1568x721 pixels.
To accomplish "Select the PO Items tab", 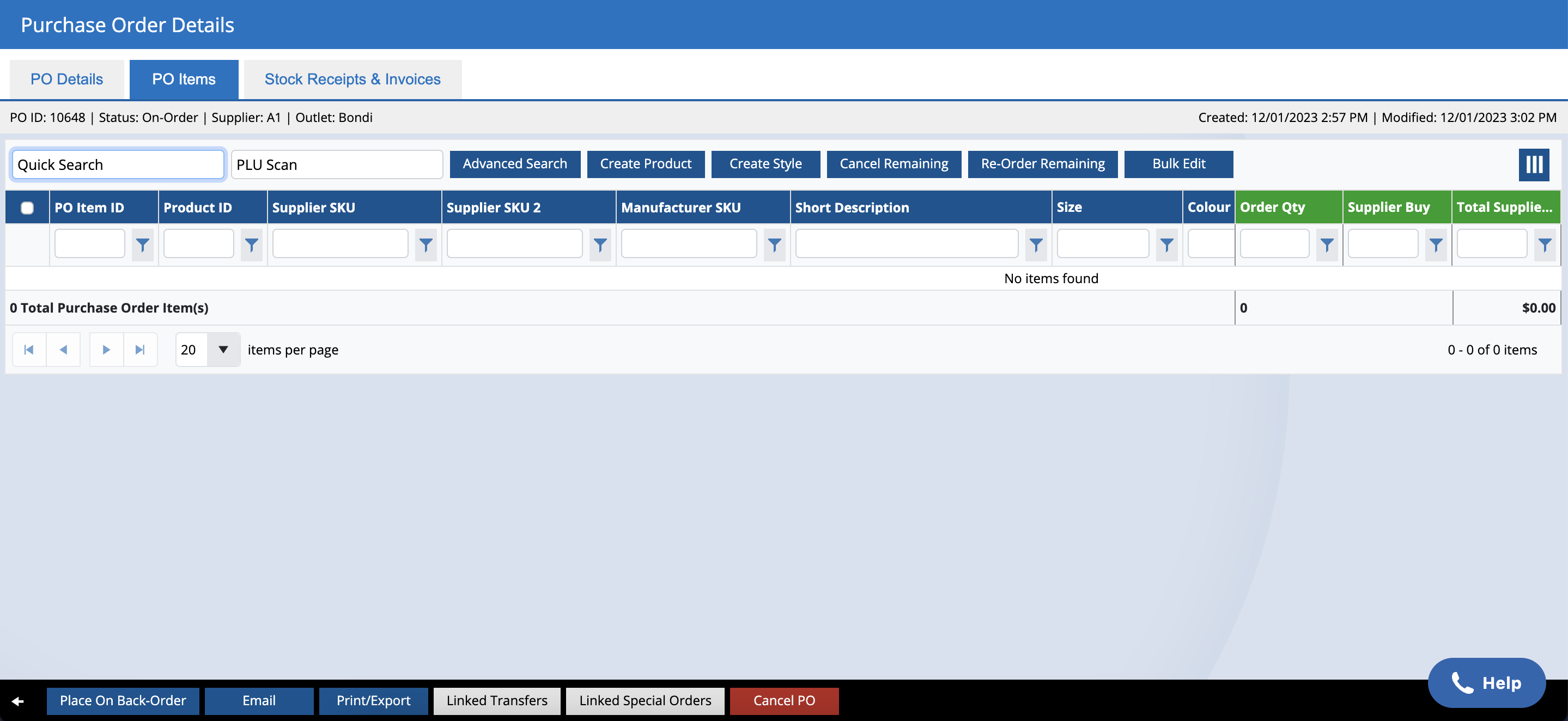I will pos(184,79).
